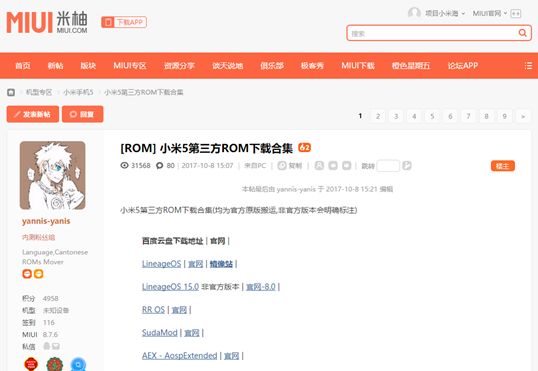Go to 小米手机5 in the breadcrumb

tap(78, 92)
